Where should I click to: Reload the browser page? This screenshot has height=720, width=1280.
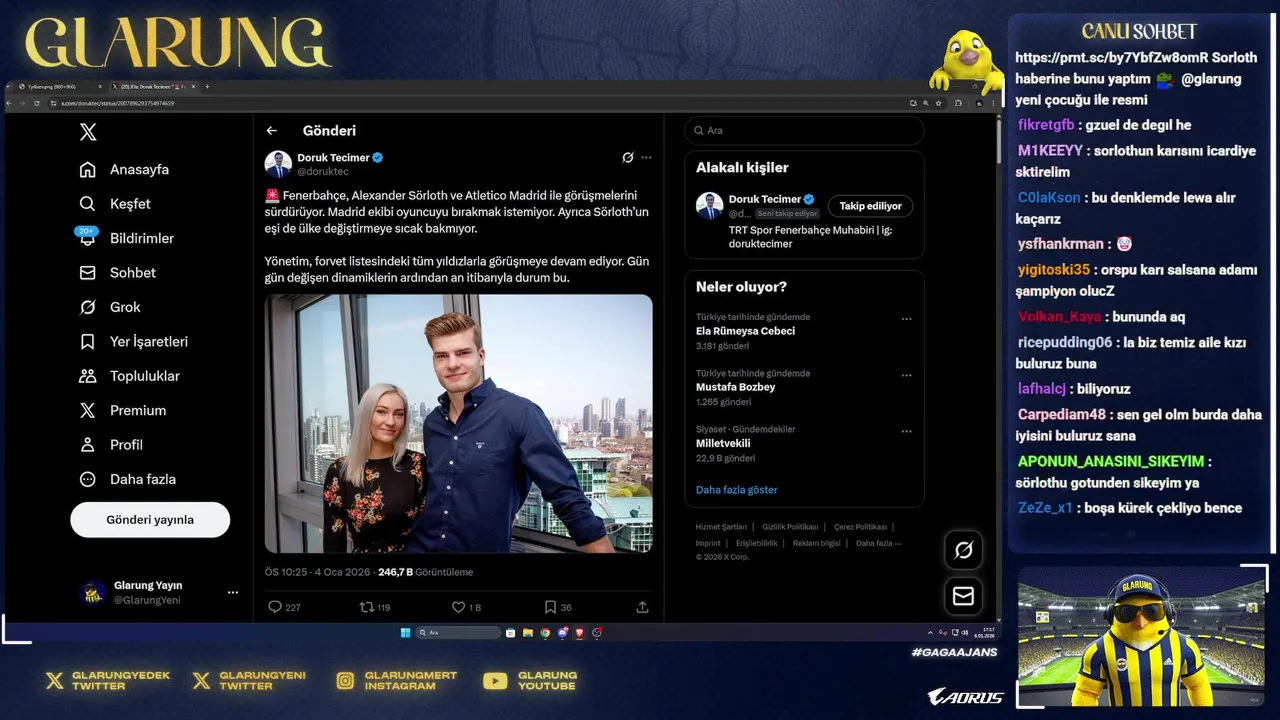[36, 103]
